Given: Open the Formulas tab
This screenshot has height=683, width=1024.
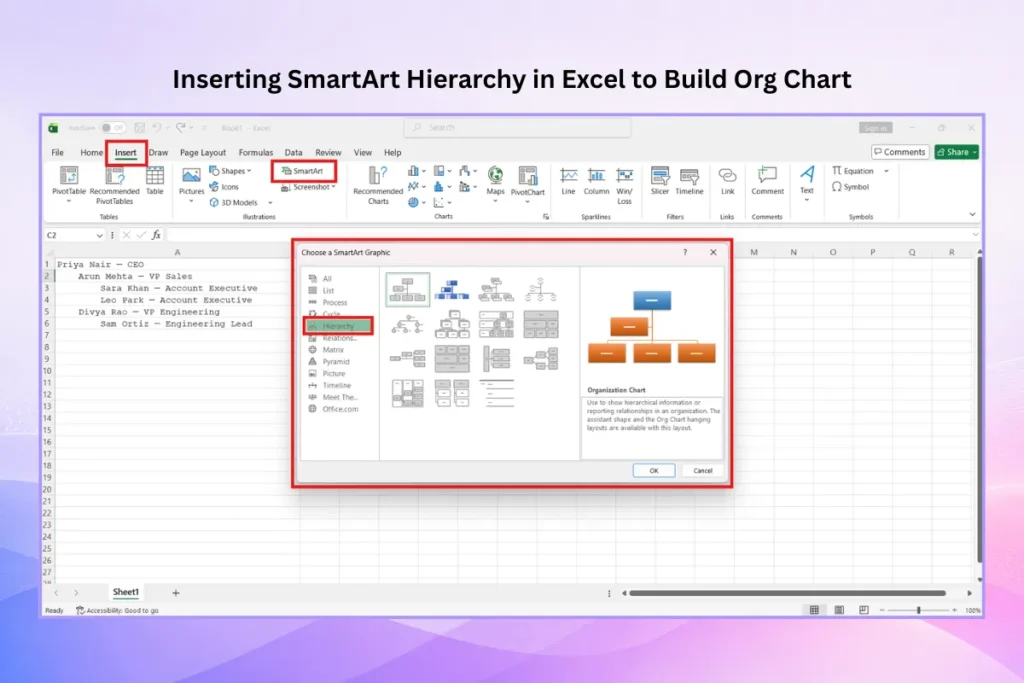Looking at the screenshot, I should 255,153.
